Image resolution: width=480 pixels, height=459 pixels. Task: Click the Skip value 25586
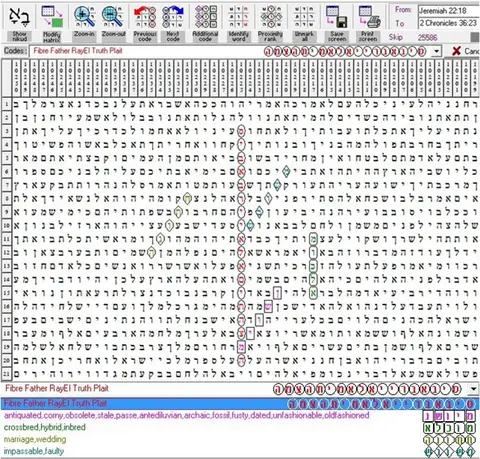(427, 37)
